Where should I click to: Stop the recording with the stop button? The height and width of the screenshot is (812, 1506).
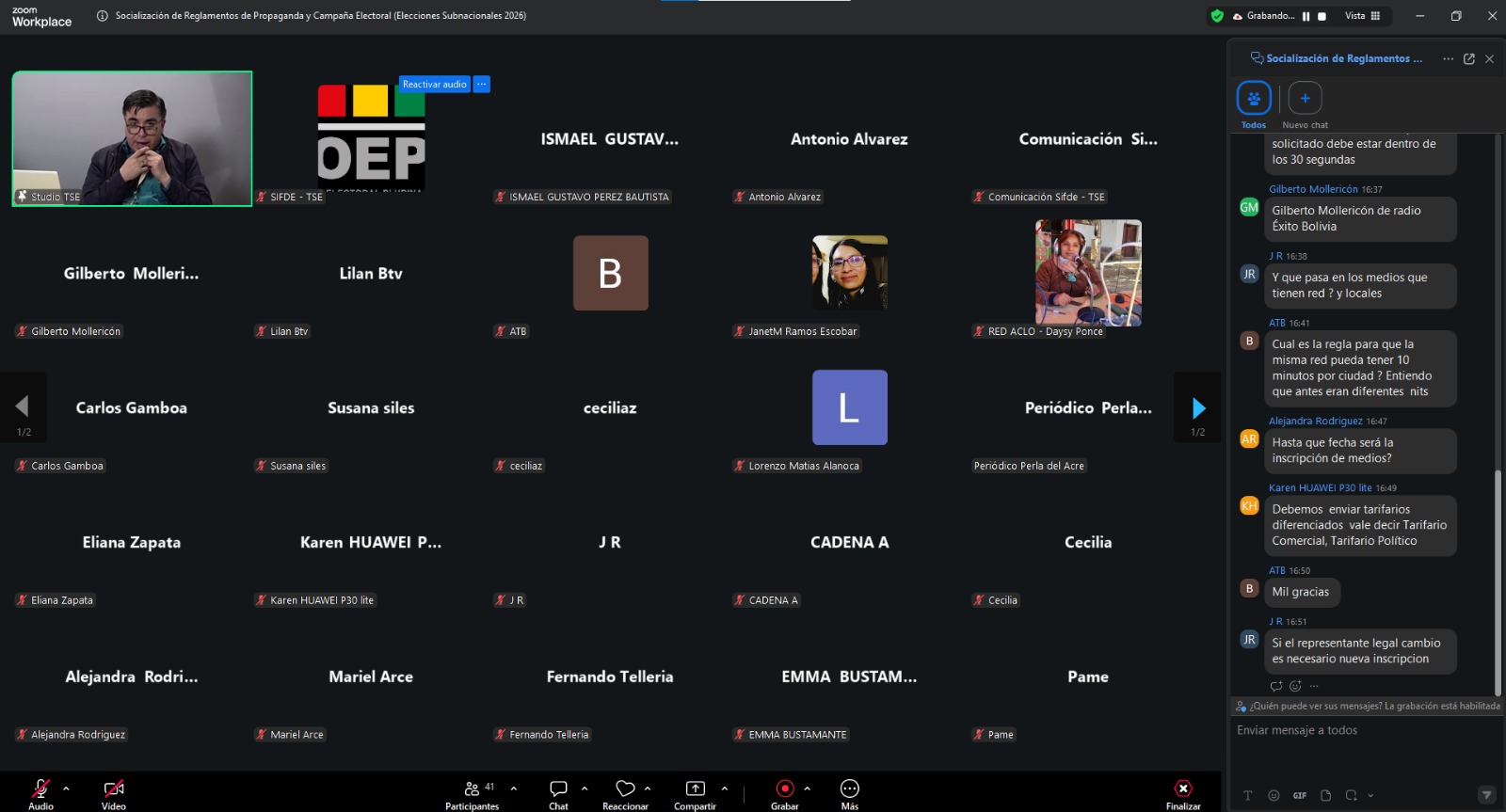pyautogui.click(x=1322, y=16)
